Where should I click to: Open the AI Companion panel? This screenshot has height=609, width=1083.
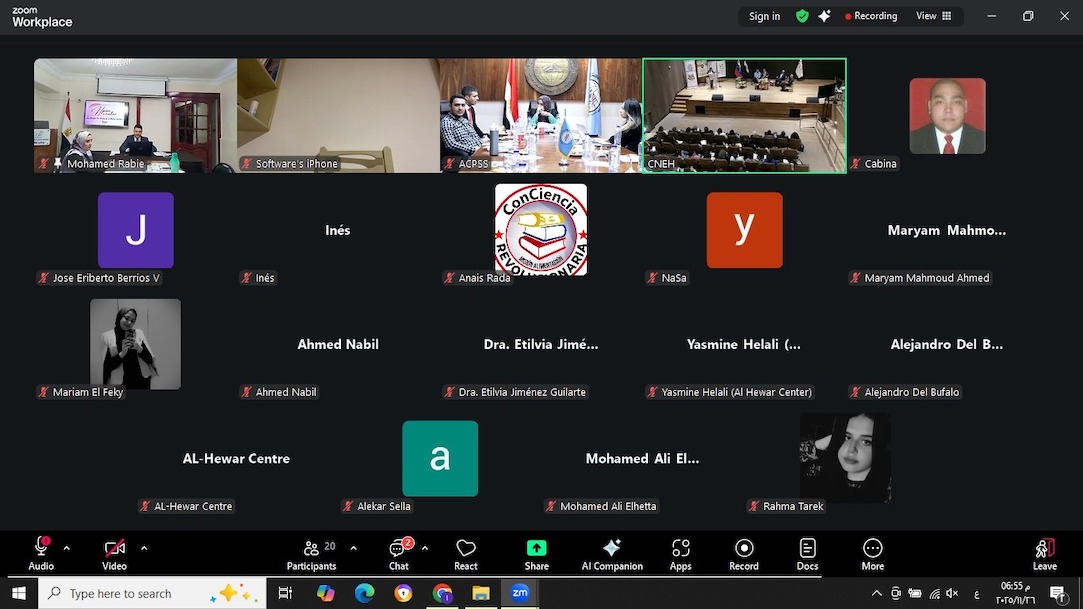point(612,554)
